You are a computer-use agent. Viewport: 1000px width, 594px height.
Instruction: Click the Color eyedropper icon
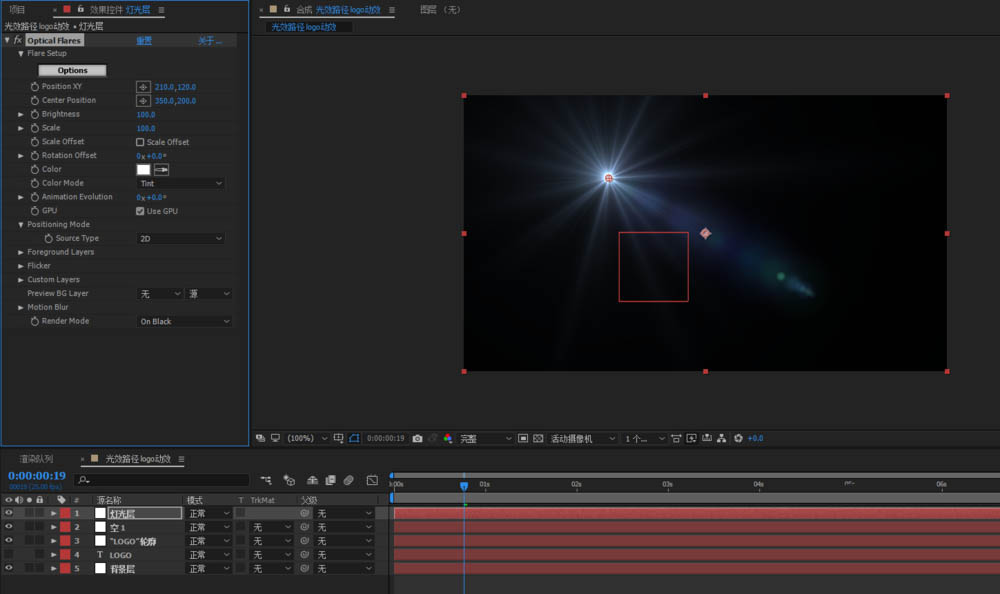click(x=161, y=170)
